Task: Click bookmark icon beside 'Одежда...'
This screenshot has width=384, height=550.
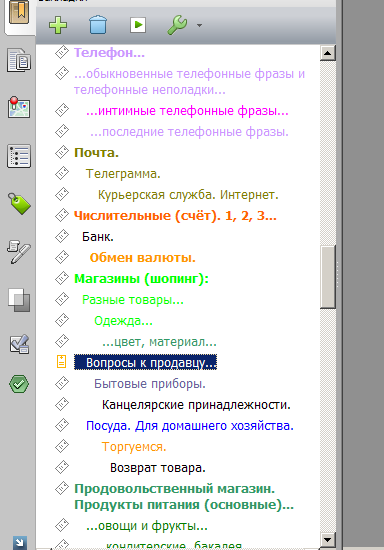Action: coord(62,320)
